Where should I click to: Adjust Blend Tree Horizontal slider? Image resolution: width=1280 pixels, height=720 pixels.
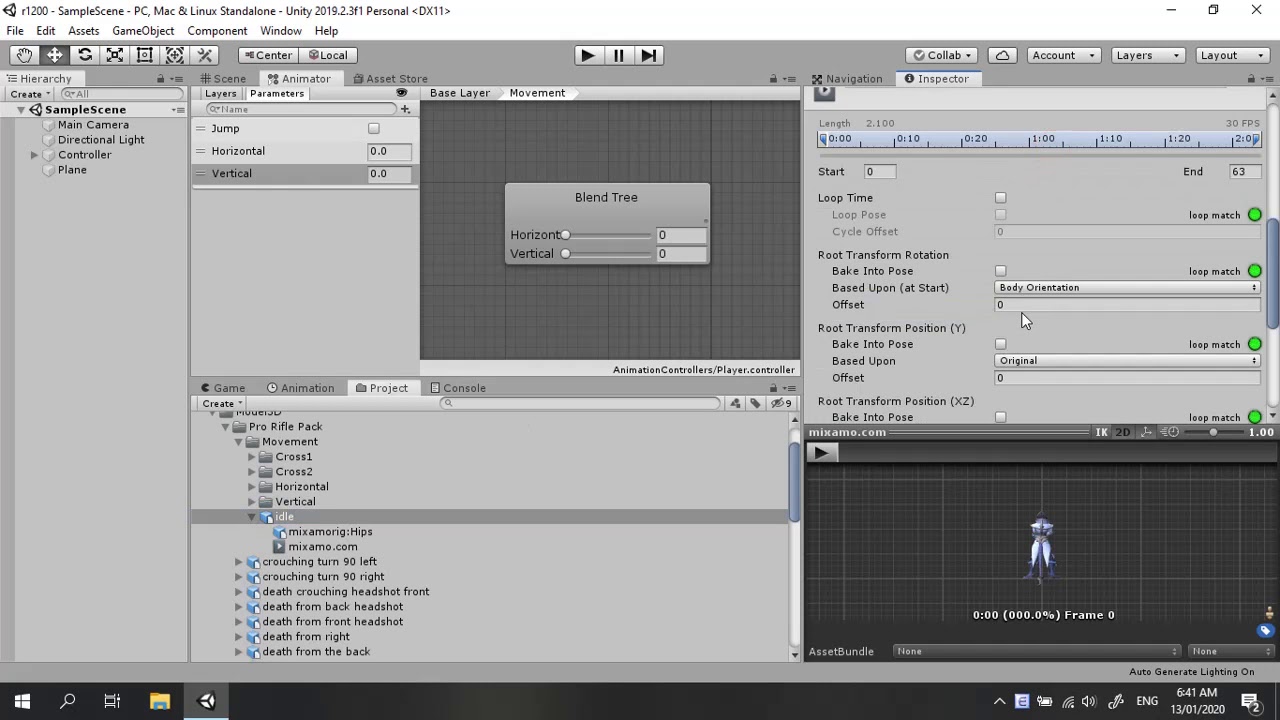[608, 235]
